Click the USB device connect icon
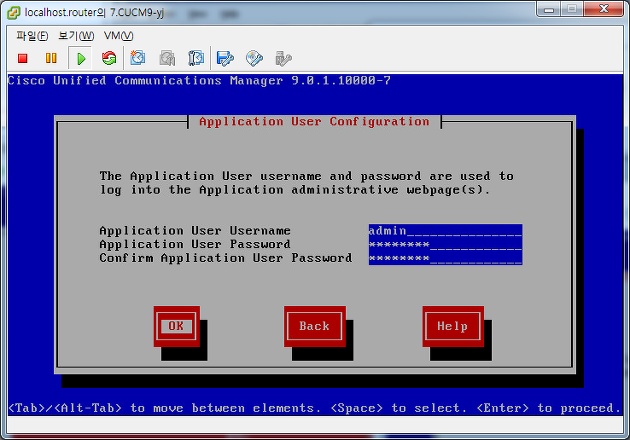630x440 pixels. (x=283, y=58)
